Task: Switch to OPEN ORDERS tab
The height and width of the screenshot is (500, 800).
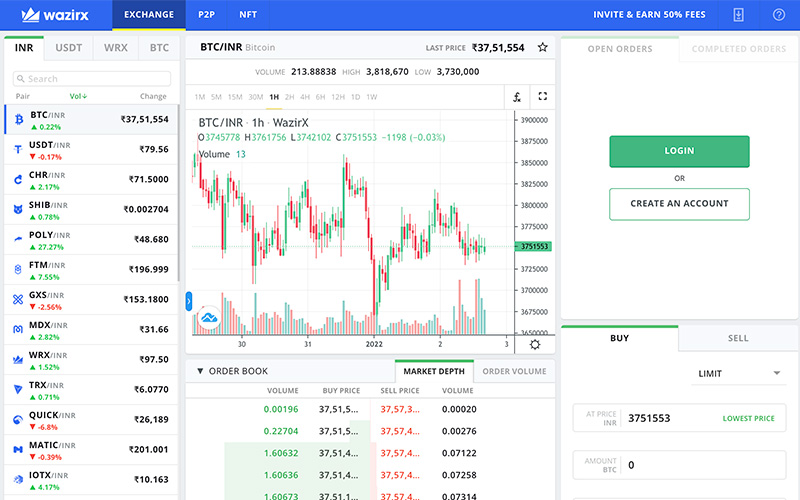Action: [620, 49]
